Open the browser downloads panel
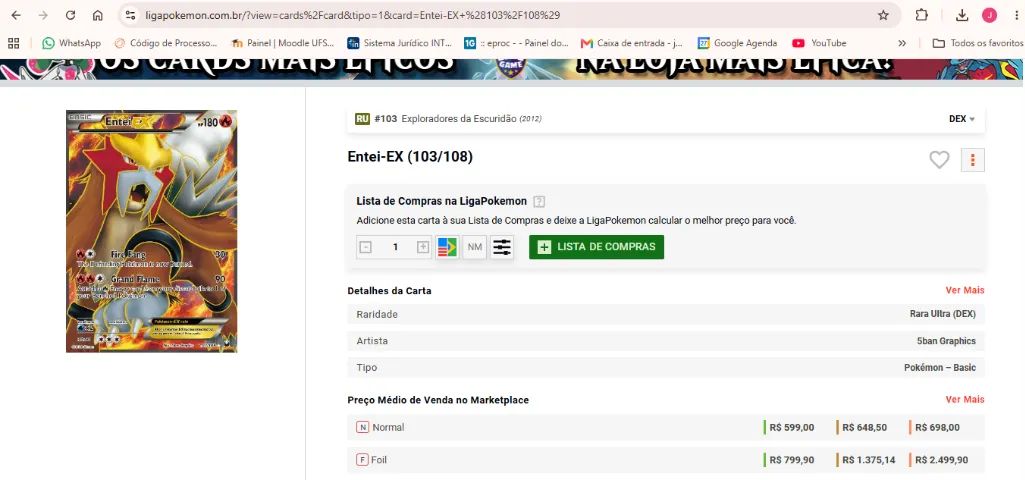 (x=962, y=15)
